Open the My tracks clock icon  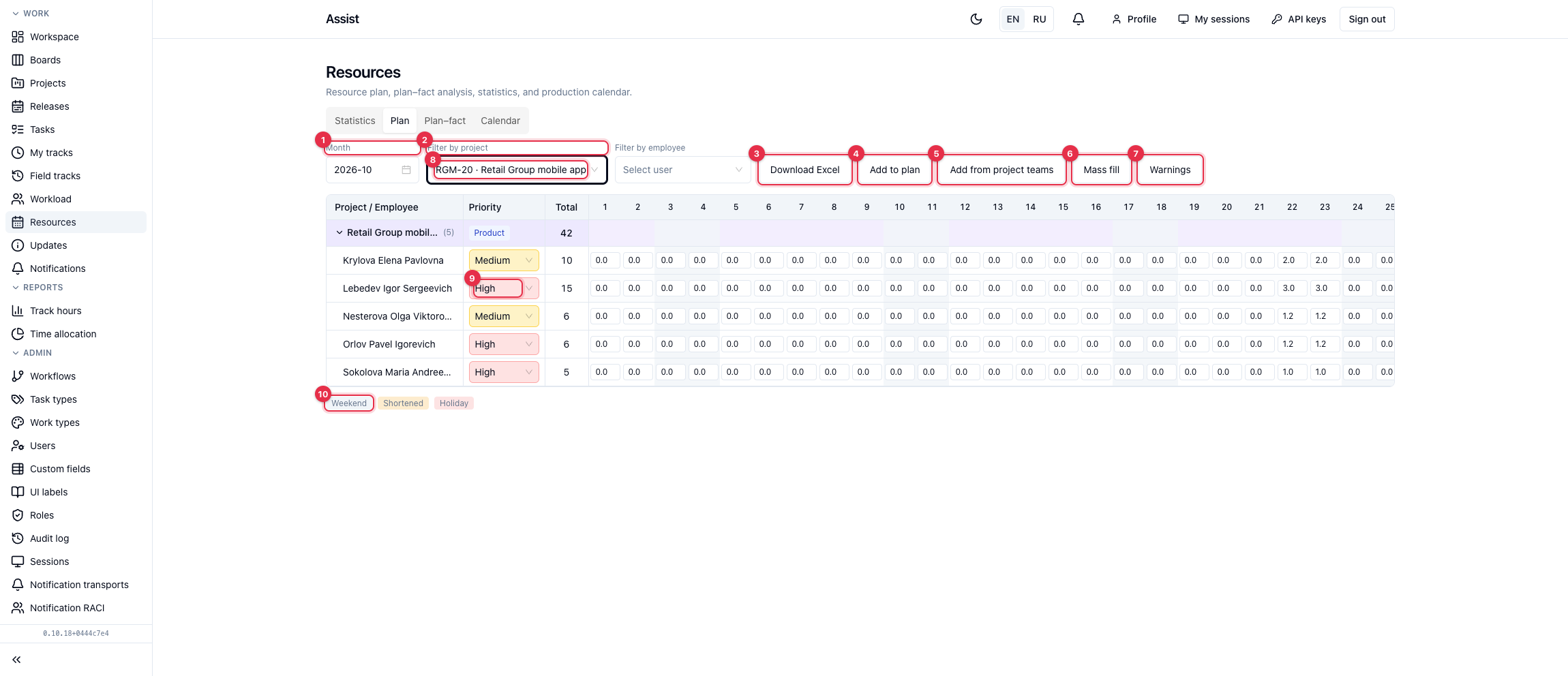[18, 153]
